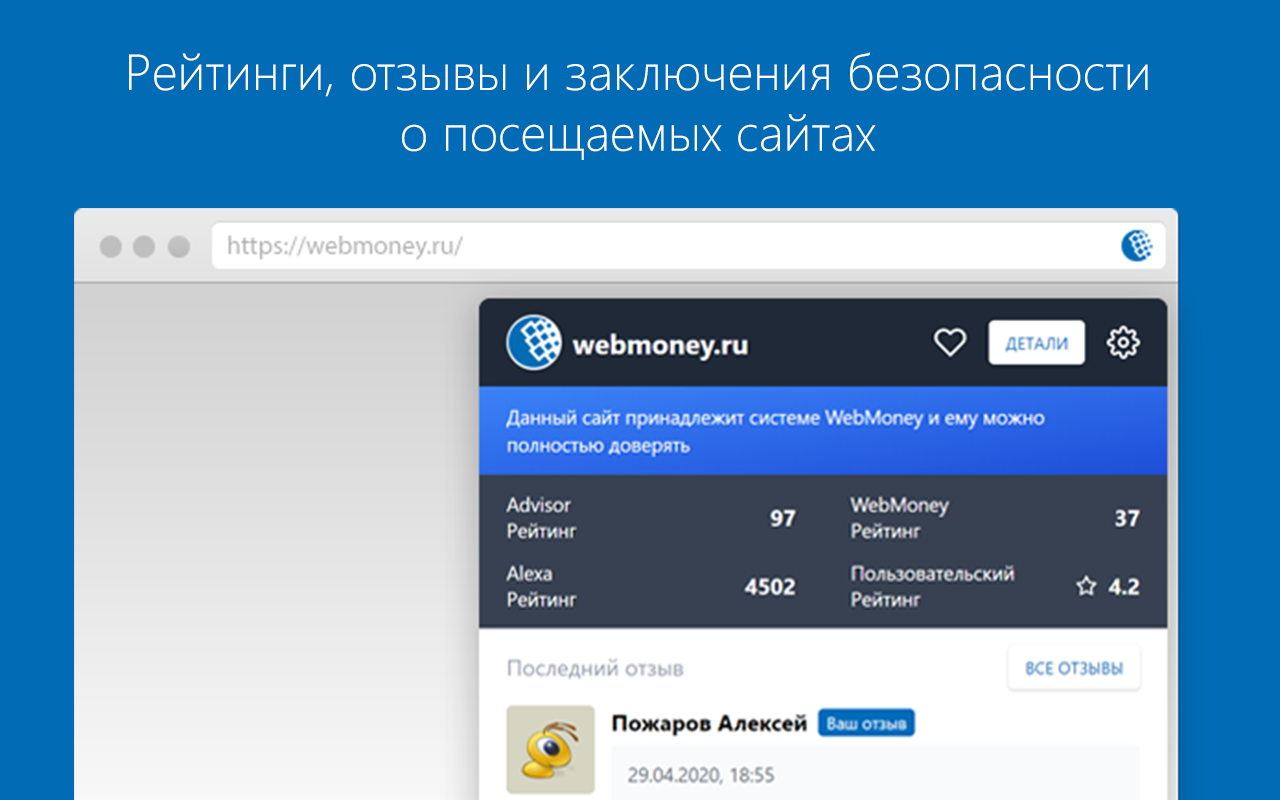Click the WebMoney logo next to webmoney.ru title
The height and width of the screenshot is (800, 1280).
pyautogui.click(x=532, y=343)
